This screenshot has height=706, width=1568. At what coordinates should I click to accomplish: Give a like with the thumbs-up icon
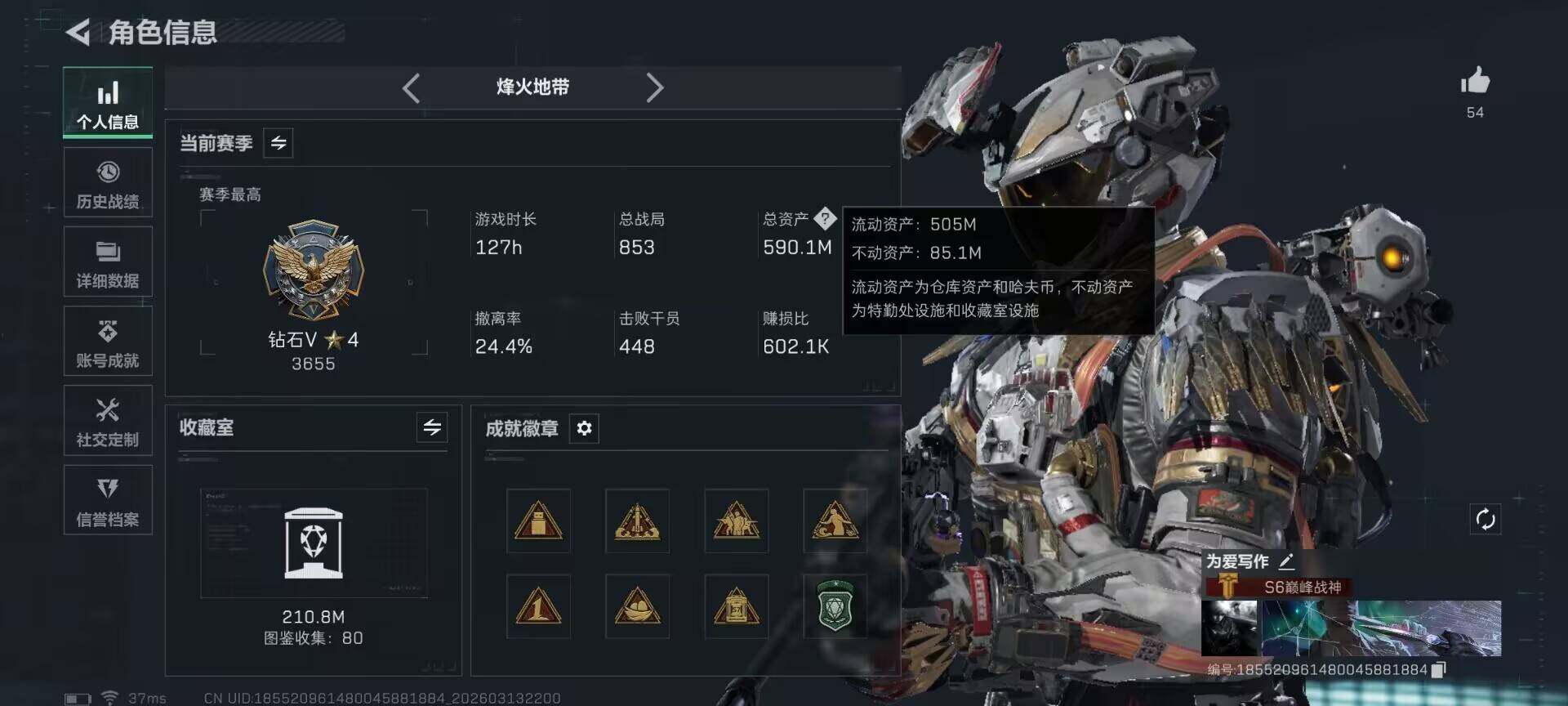click(x=1475, y=82)
